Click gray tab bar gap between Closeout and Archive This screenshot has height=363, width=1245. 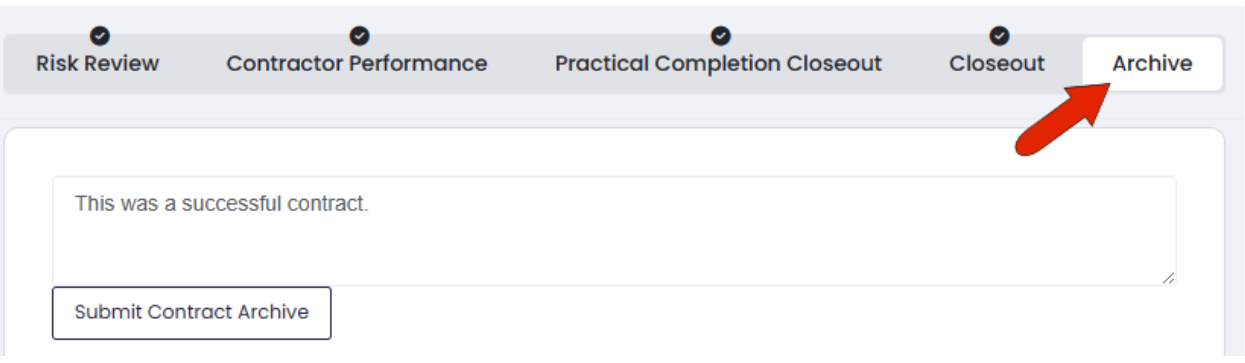[x=1064, y=64]
